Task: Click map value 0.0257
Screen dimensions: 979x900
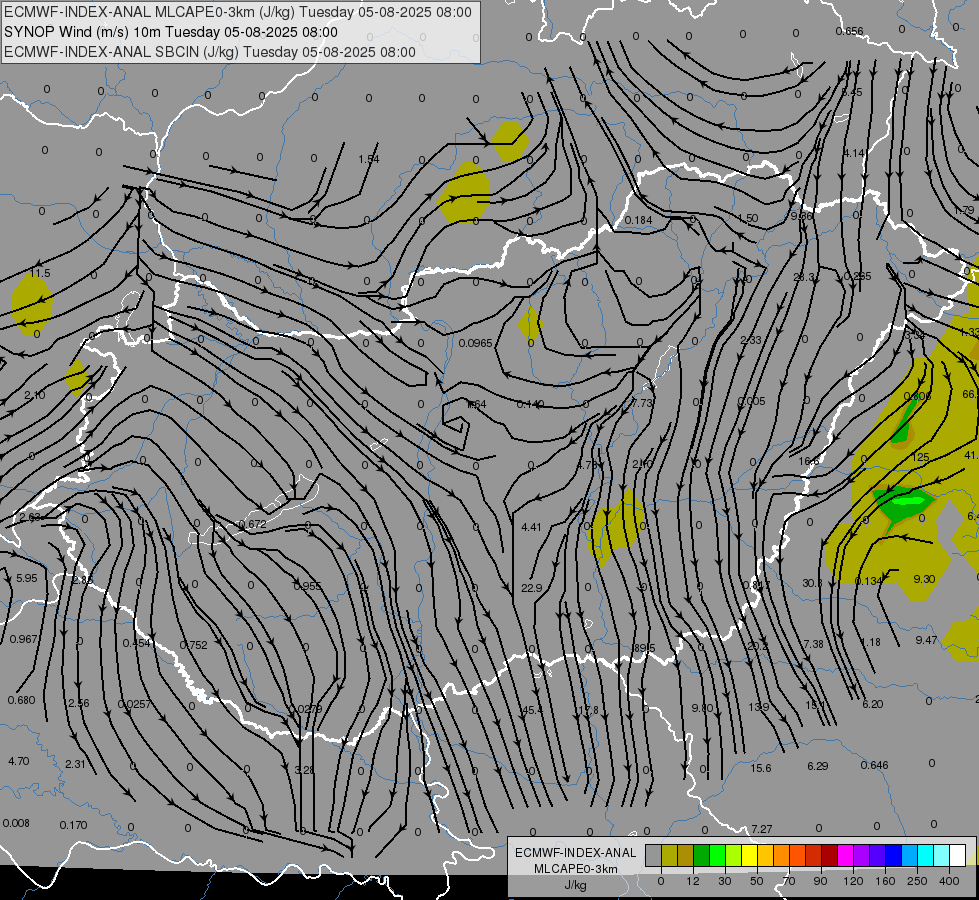Action: (134, 704)
